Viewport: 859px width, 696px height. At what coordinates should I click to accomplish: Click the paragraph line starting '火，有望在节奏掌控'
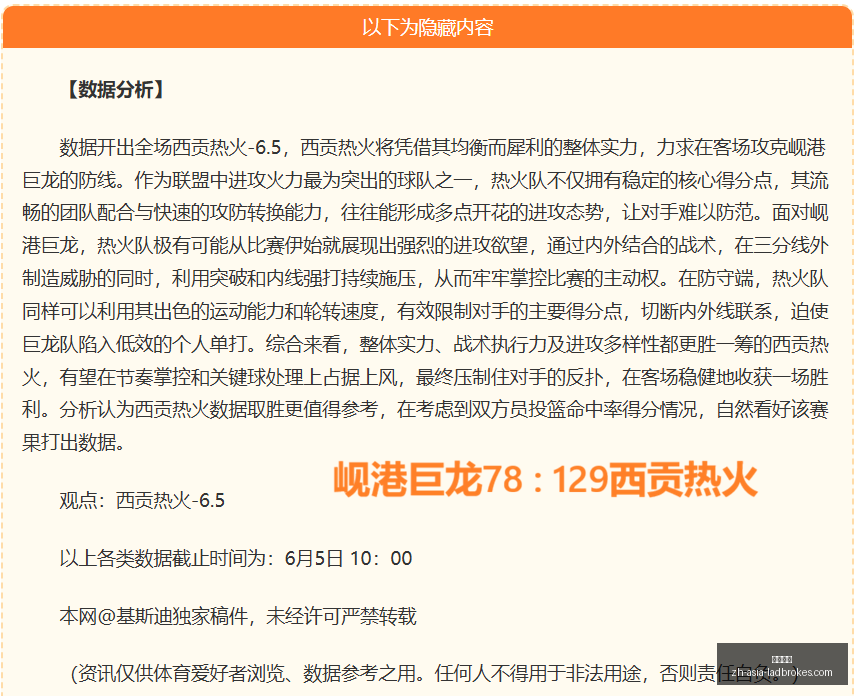pyautogui.click(x=425, y=377)
